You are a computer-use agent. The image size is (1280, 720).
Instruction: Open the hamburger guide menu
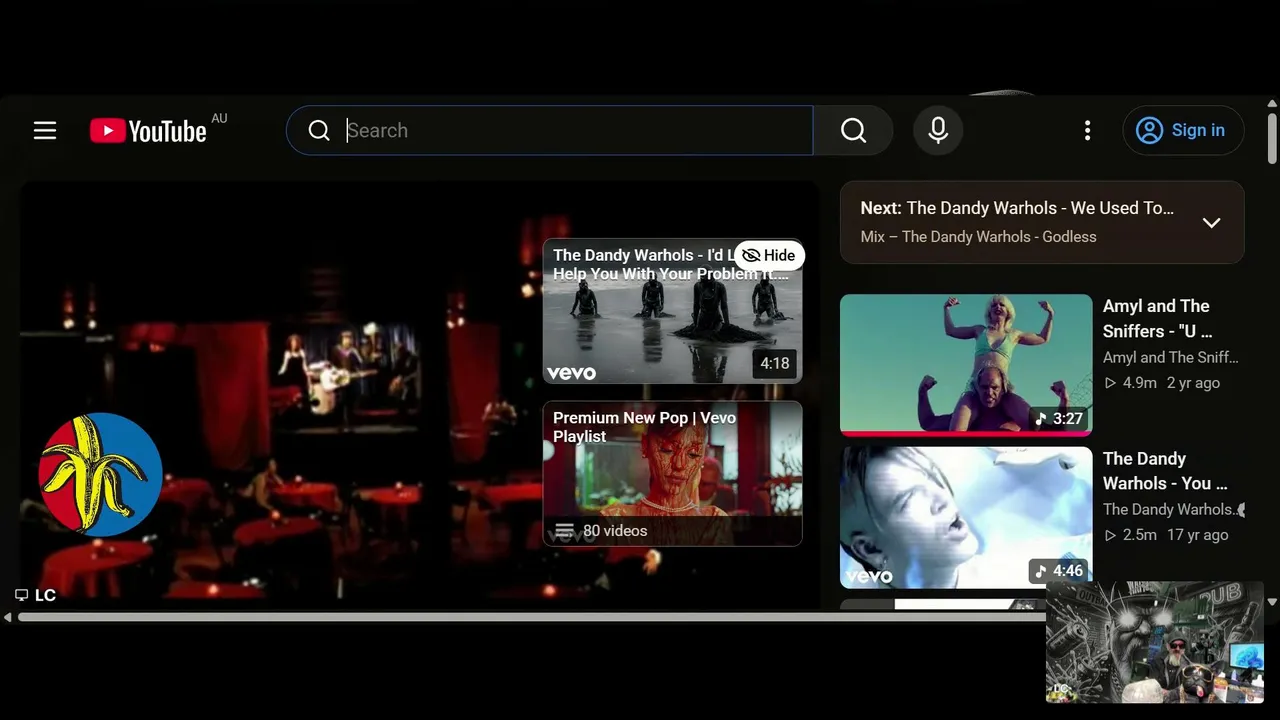(45, 131)
